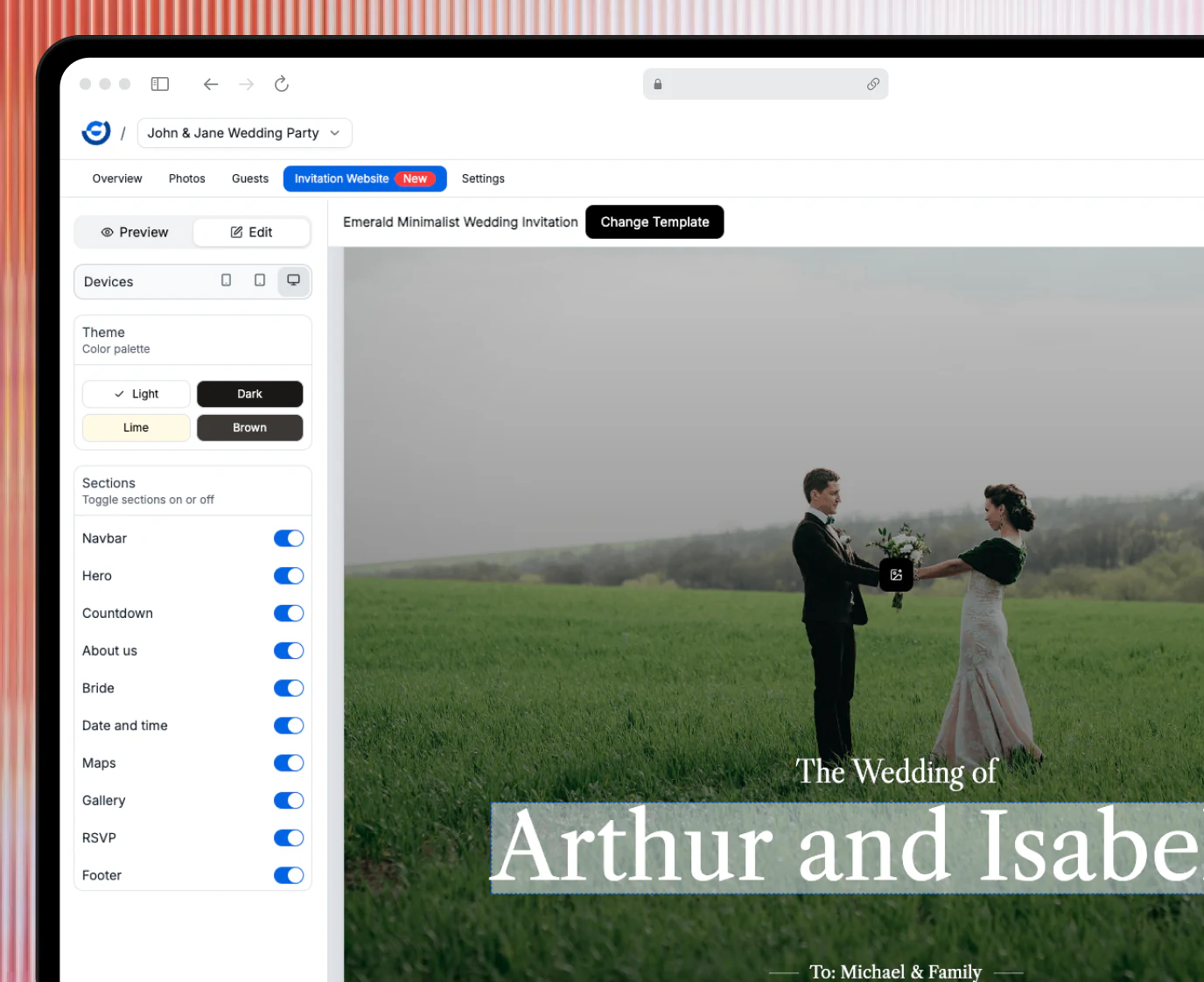Click the blue app logo icon
The image size is (1204, 982).
[x=96, y=132]
